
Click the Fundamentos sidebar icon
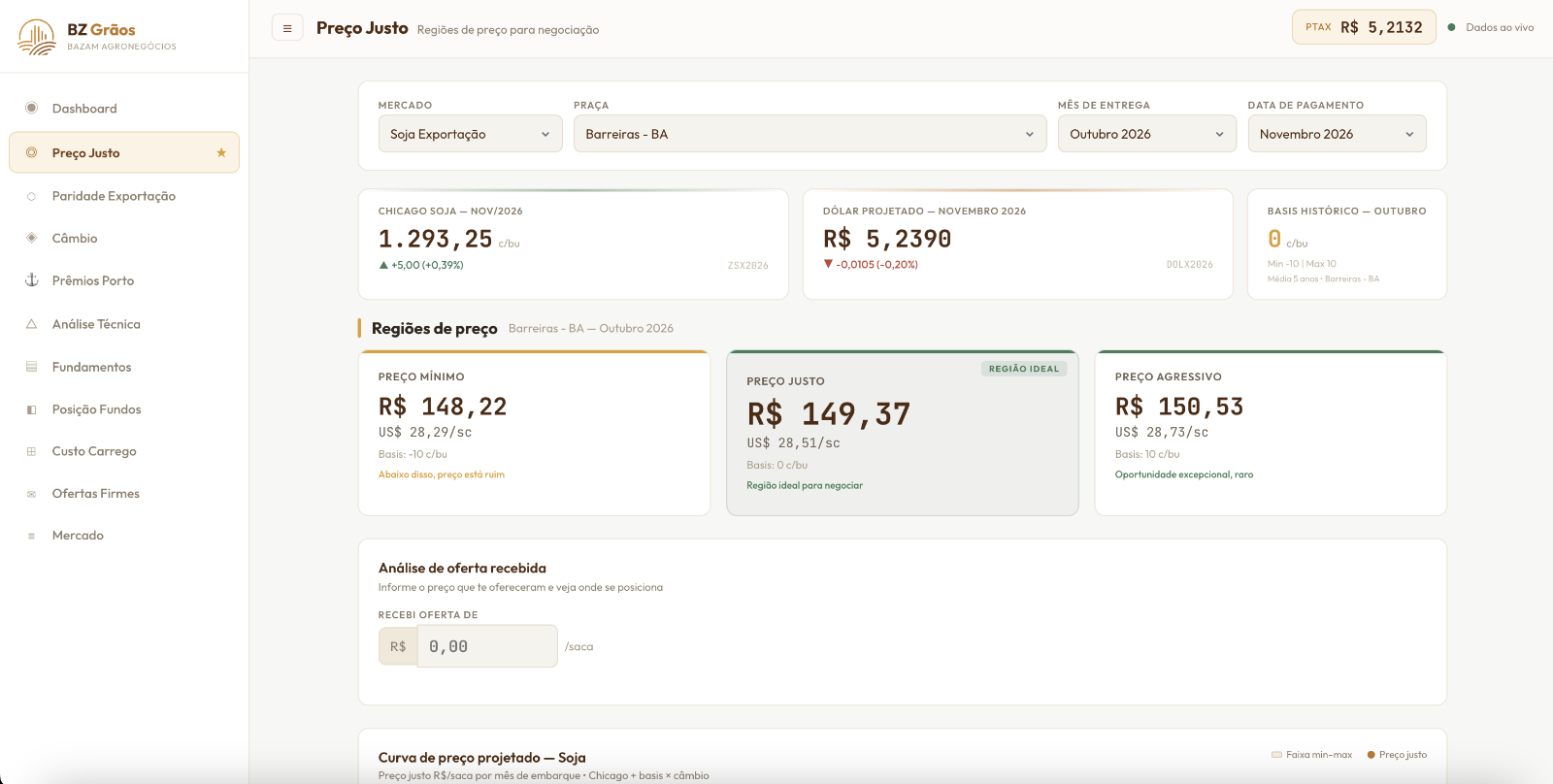31,367
